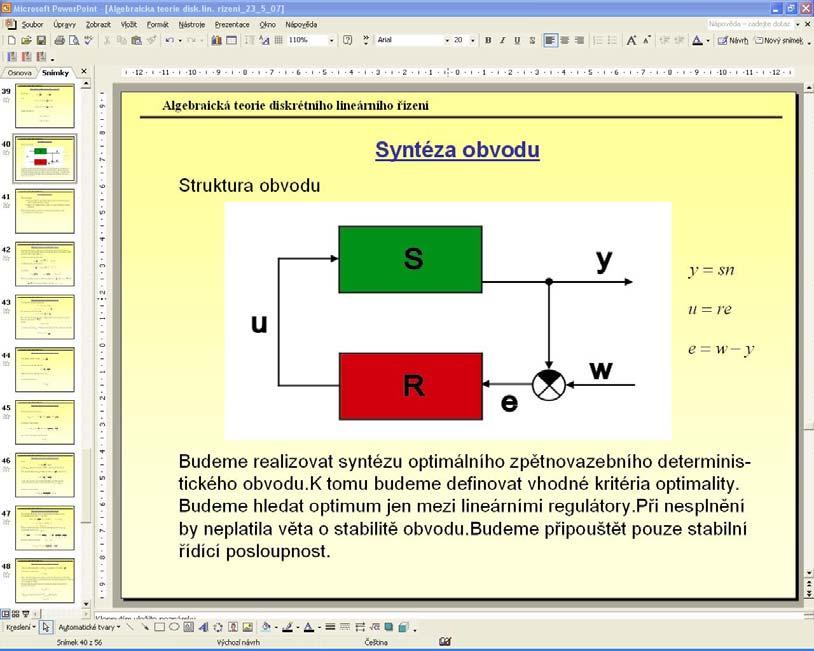Insert a chart using the chart icon
Image resolution: width=814 pixels, height=651 pixels.
click(x=216, y=40)
